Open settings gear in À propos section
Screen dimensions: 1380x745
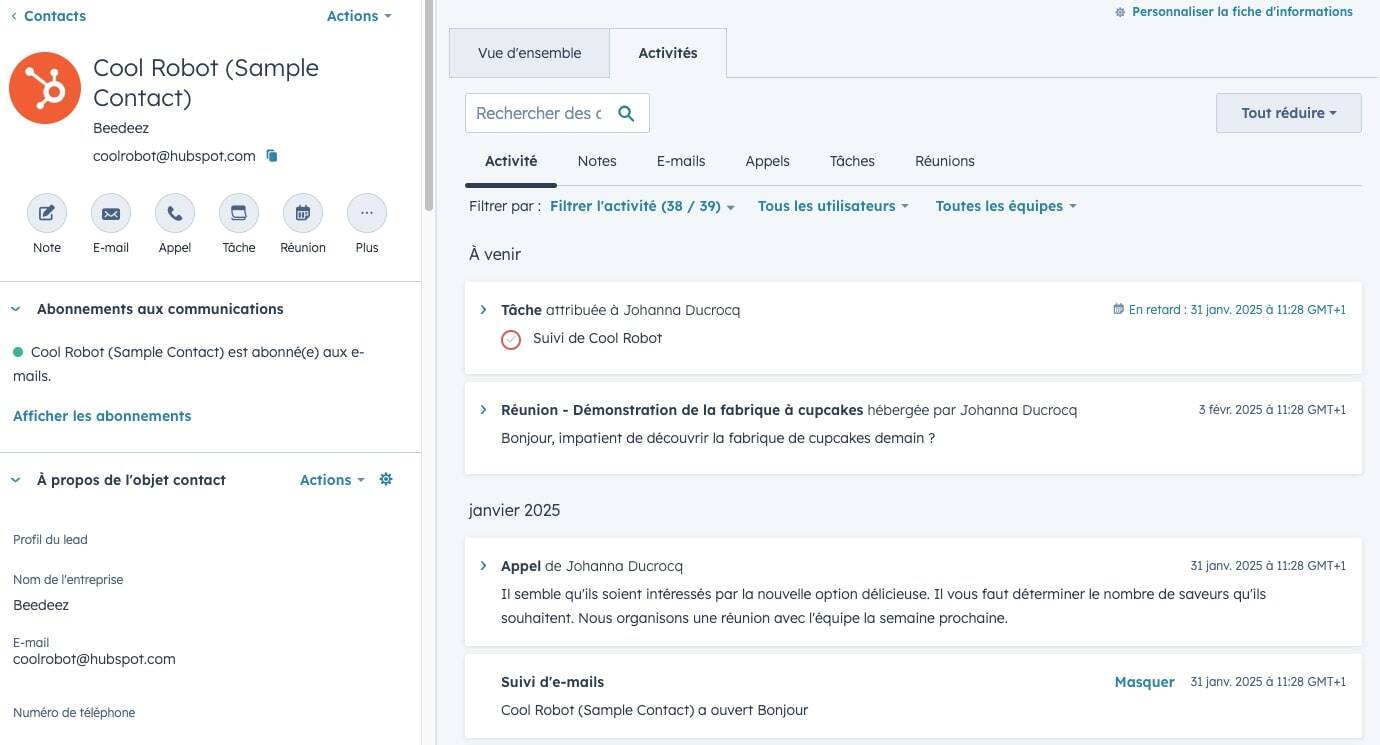(x=386, y=480)
